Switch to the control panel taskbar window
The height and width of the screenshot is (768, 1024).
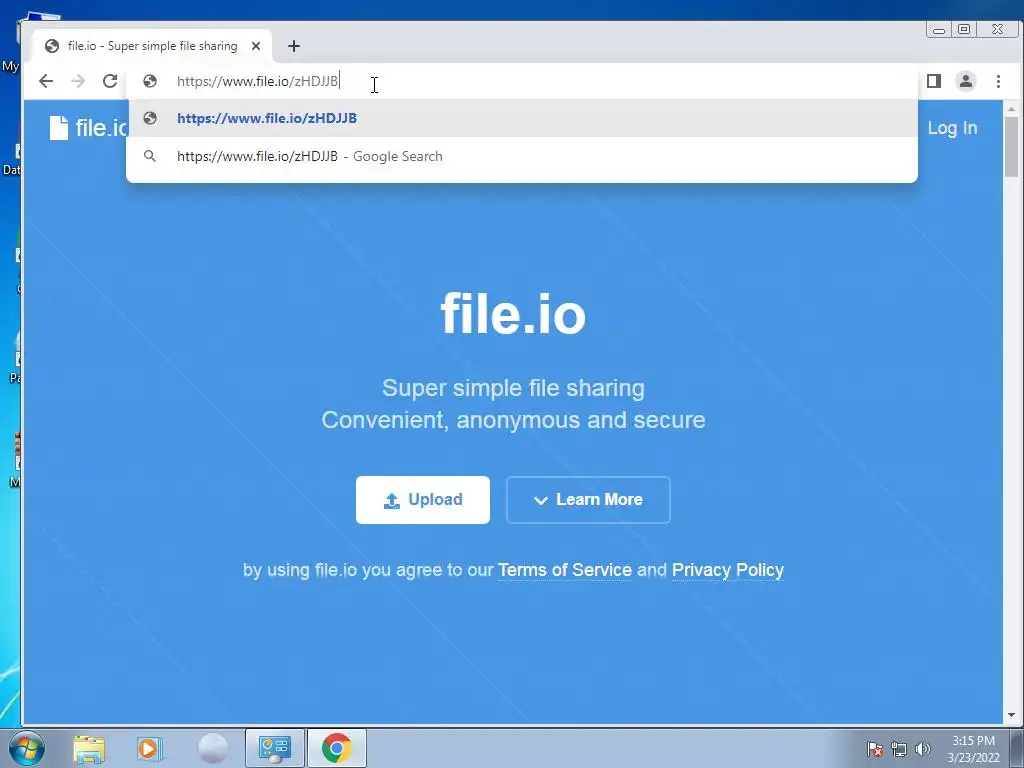pos(275,748)
